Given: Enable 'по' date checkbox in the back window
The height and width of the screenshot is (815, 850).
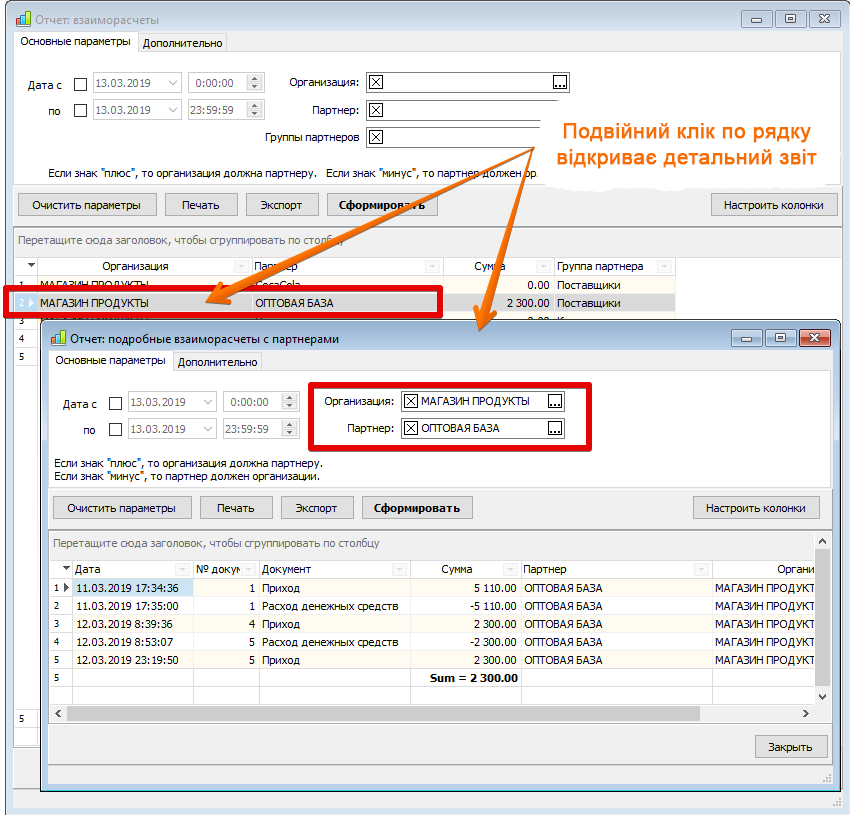Looking at the screenshot, I should (x=80, y=111).
